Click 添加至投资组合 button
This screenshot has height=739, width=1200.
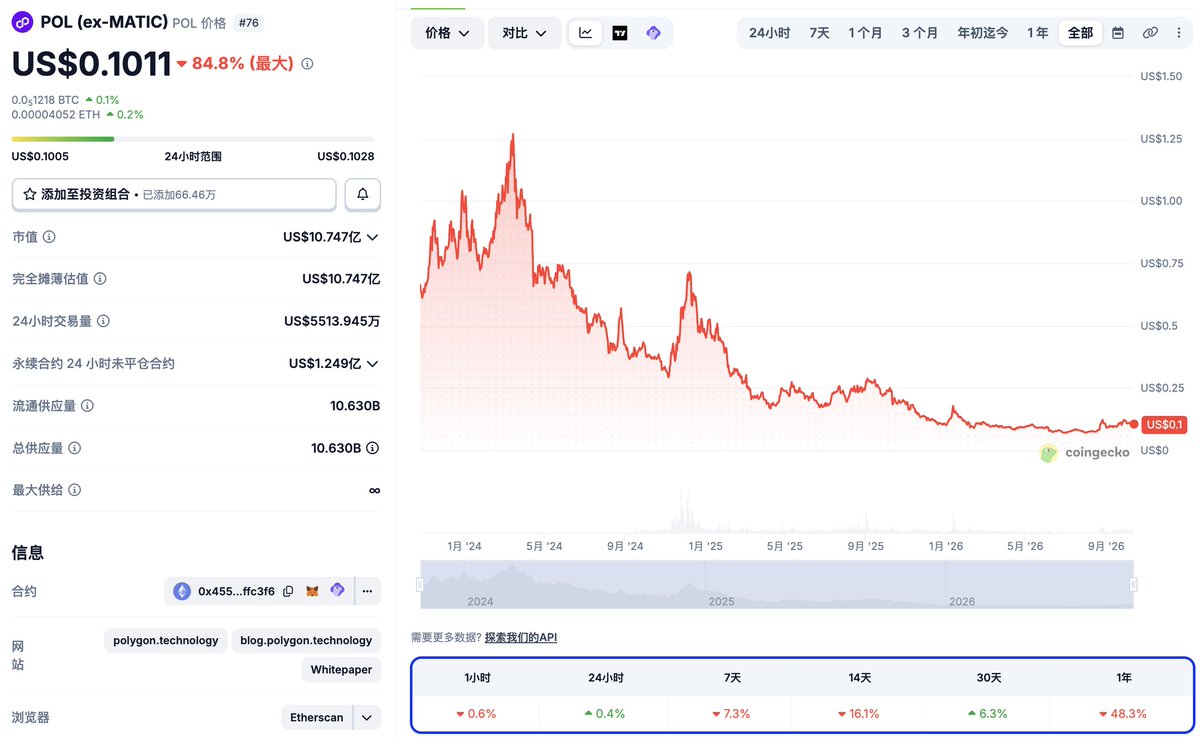click(174, 194)
